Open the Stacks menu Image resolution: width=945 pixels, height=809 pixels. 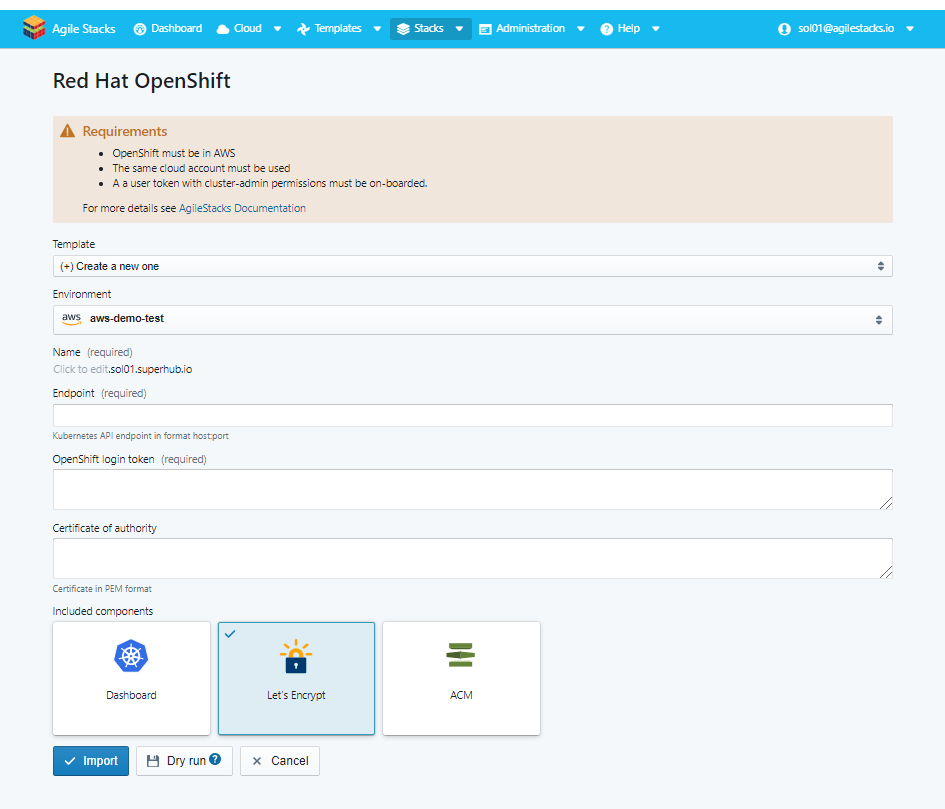point(430,28)
